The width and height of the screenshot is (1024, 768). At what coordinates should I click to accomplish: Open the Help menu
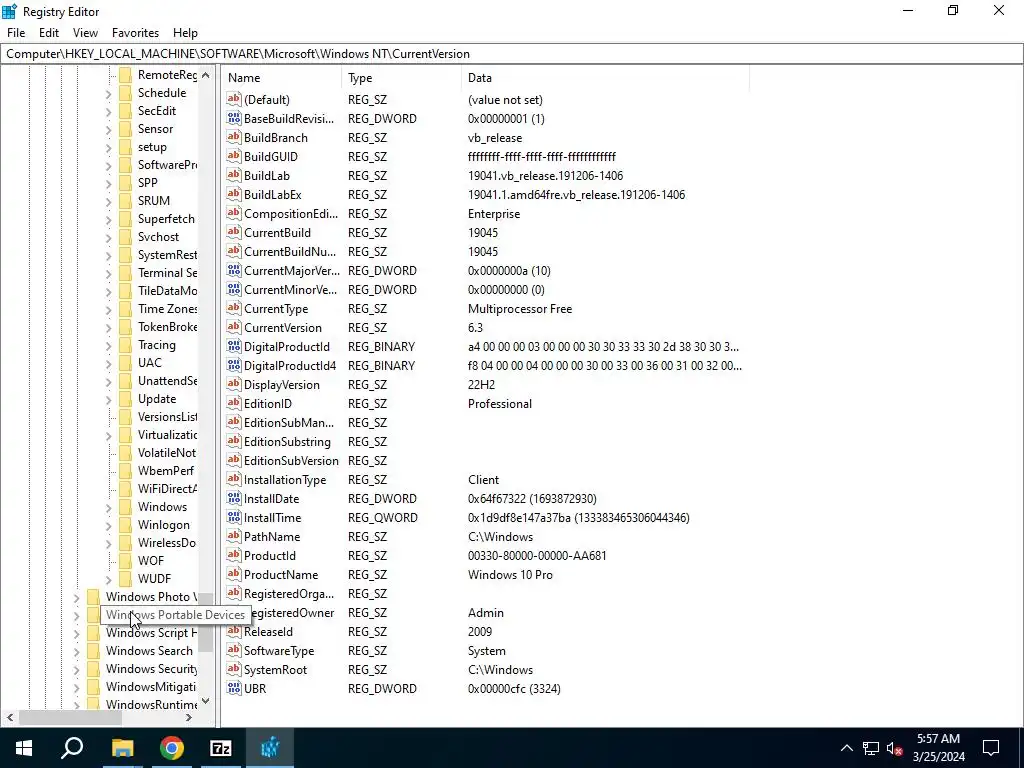[185, 33]
